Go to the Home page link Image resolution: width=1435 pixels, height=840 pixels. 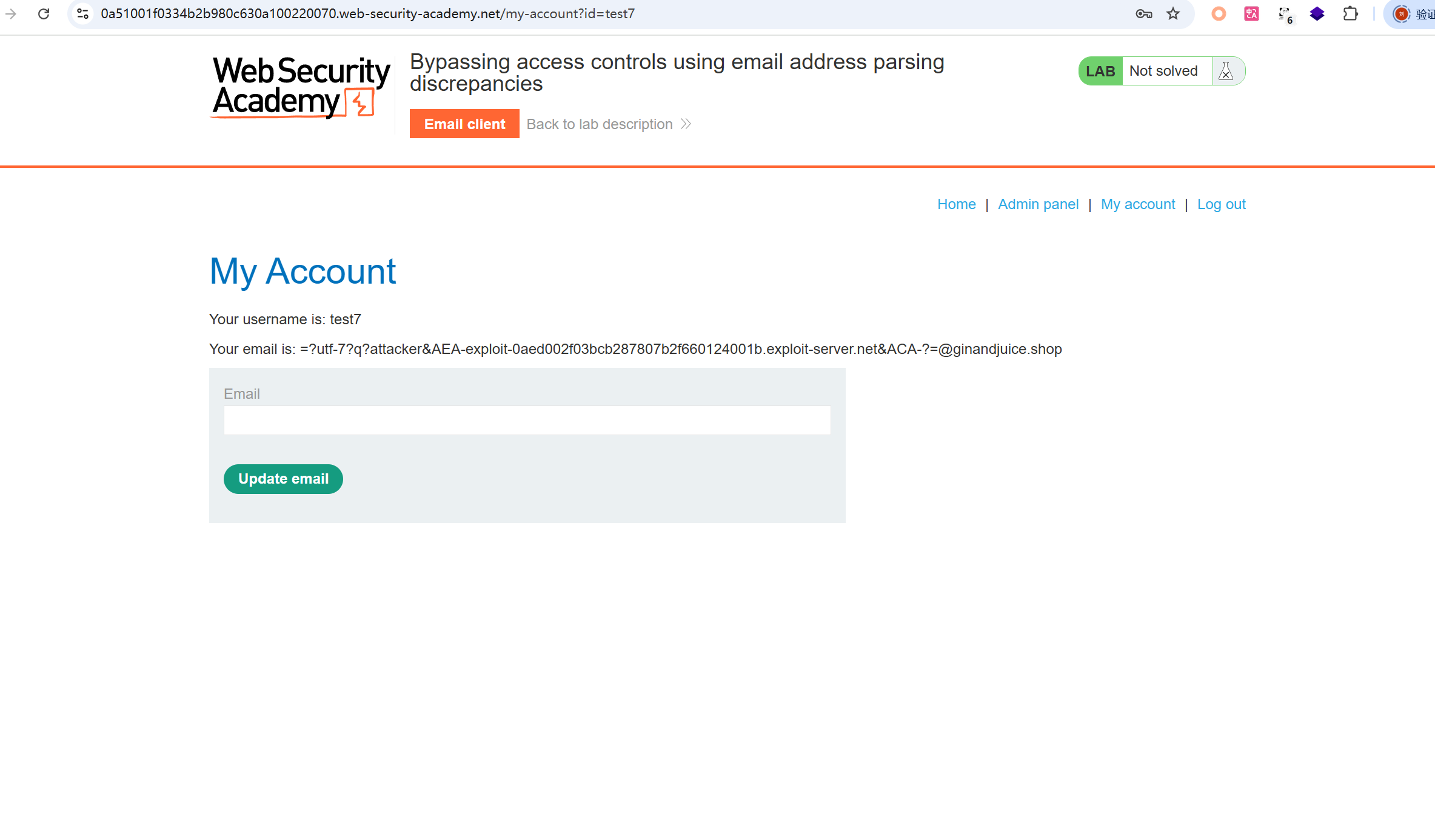tap(956, 204)
